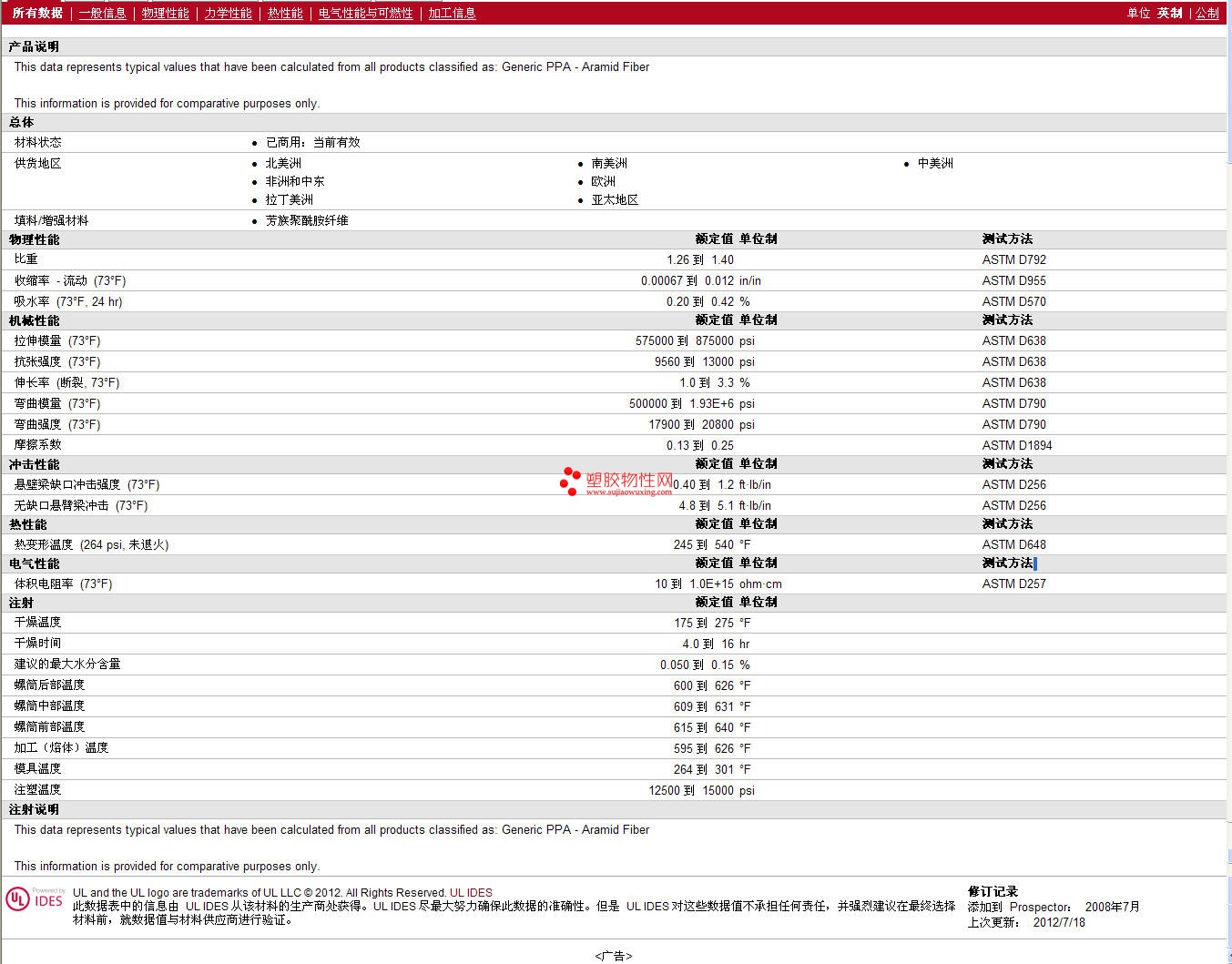
Task: Click the 模具温度 row label
Action: pos(38,769)
